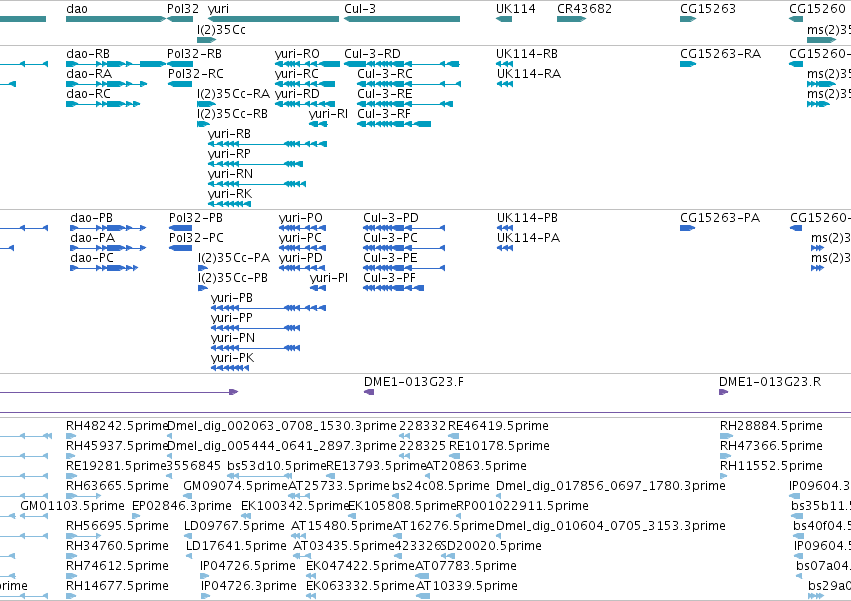The height and width of the screenshot is (601, 851).
Task: Select transcript yuri-RP
Action: tap(229, 154)
